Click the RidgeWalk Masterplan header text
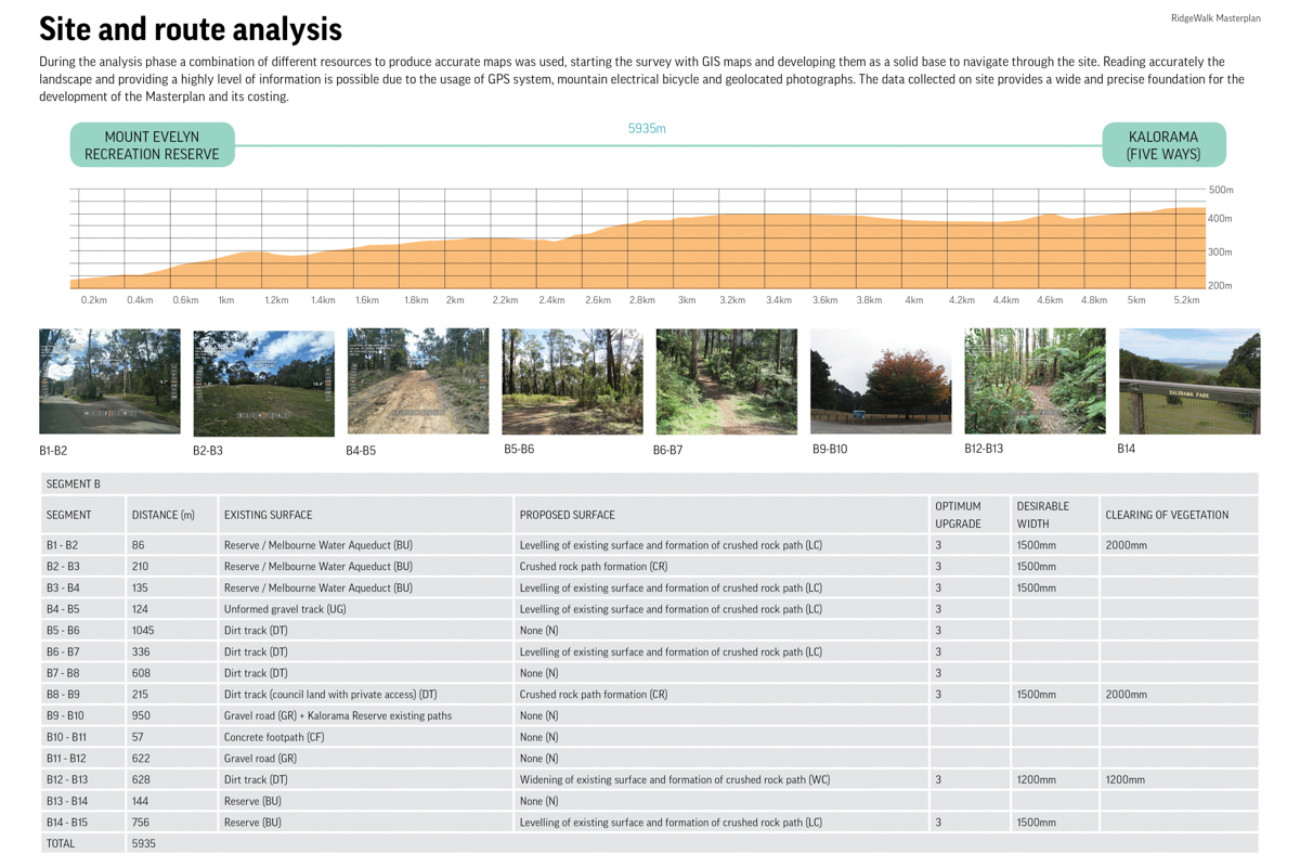The width and height of the screenshot is (1300, 867). tap(1214, 18)
